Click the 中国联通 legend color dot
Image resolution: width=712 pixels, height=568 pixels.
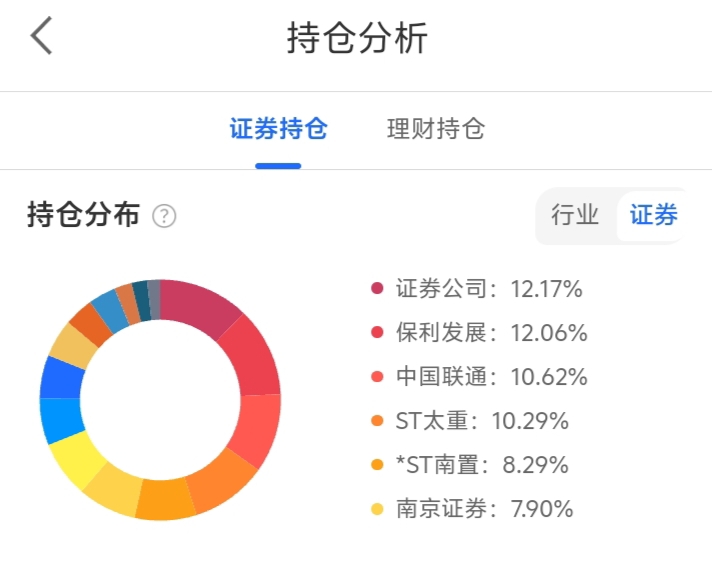[x=377, y=377]
